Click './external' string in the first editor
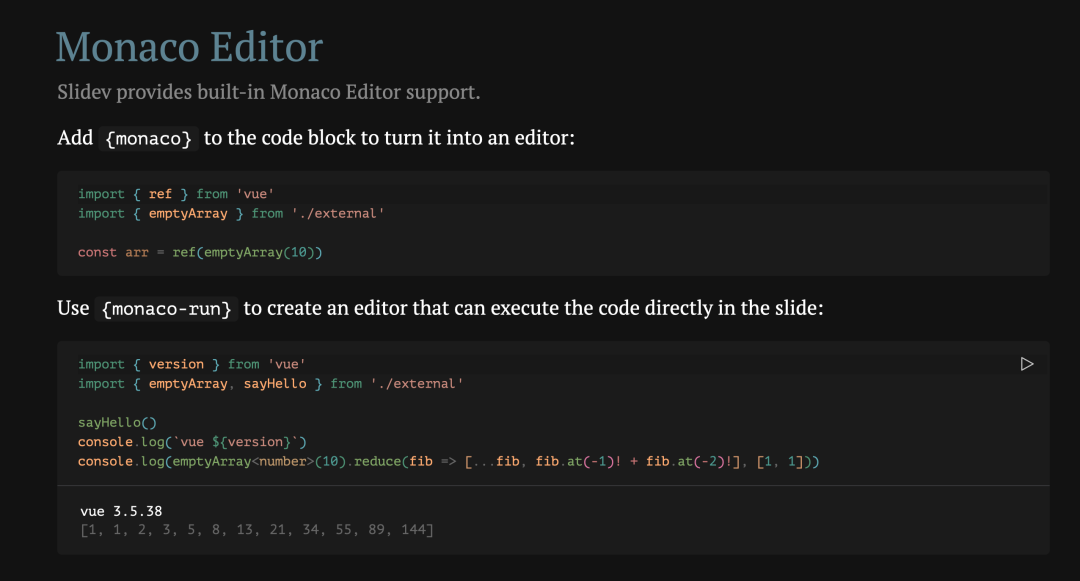This screenshot has height=581, width=1080. (x=338, y=213)
